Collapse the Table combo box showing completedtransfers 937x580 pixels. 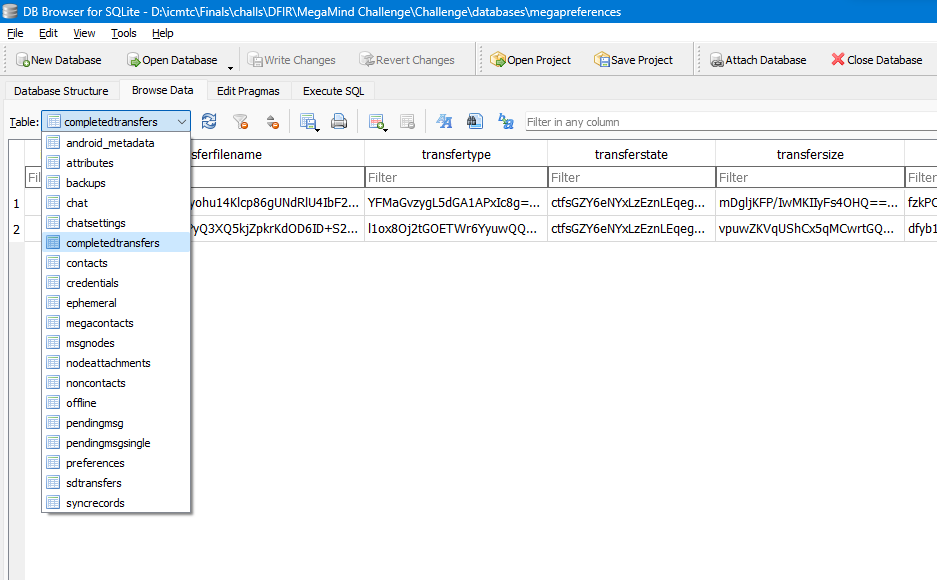[116, 122]
